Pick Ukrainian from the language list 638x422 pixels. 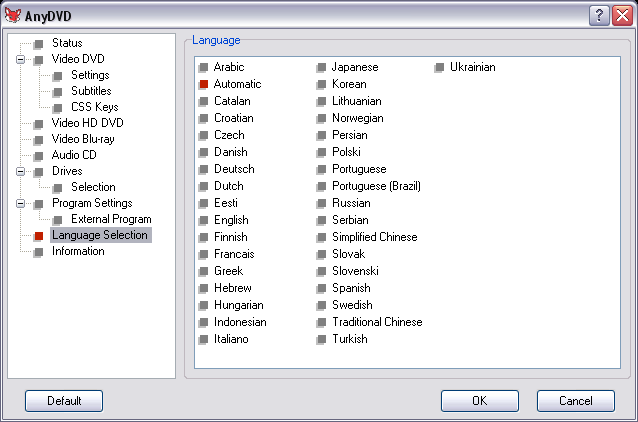472,67
